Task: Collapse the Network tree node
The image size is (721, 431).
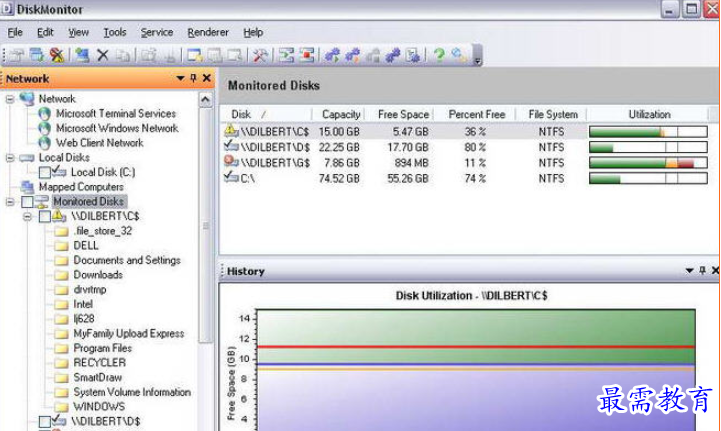Action: pos(10,99)
